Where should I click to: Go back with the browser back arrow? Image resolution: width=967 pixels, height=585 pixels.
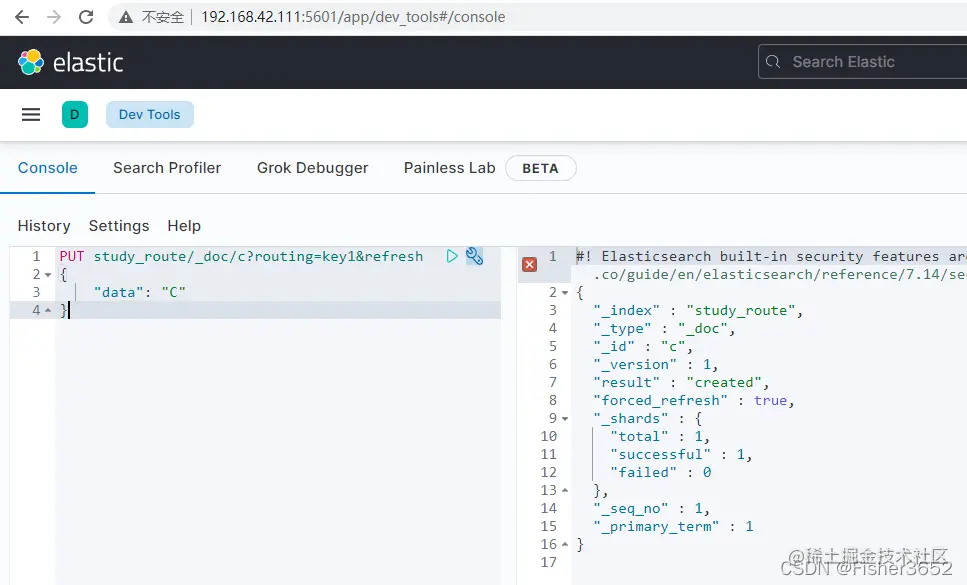22,17
